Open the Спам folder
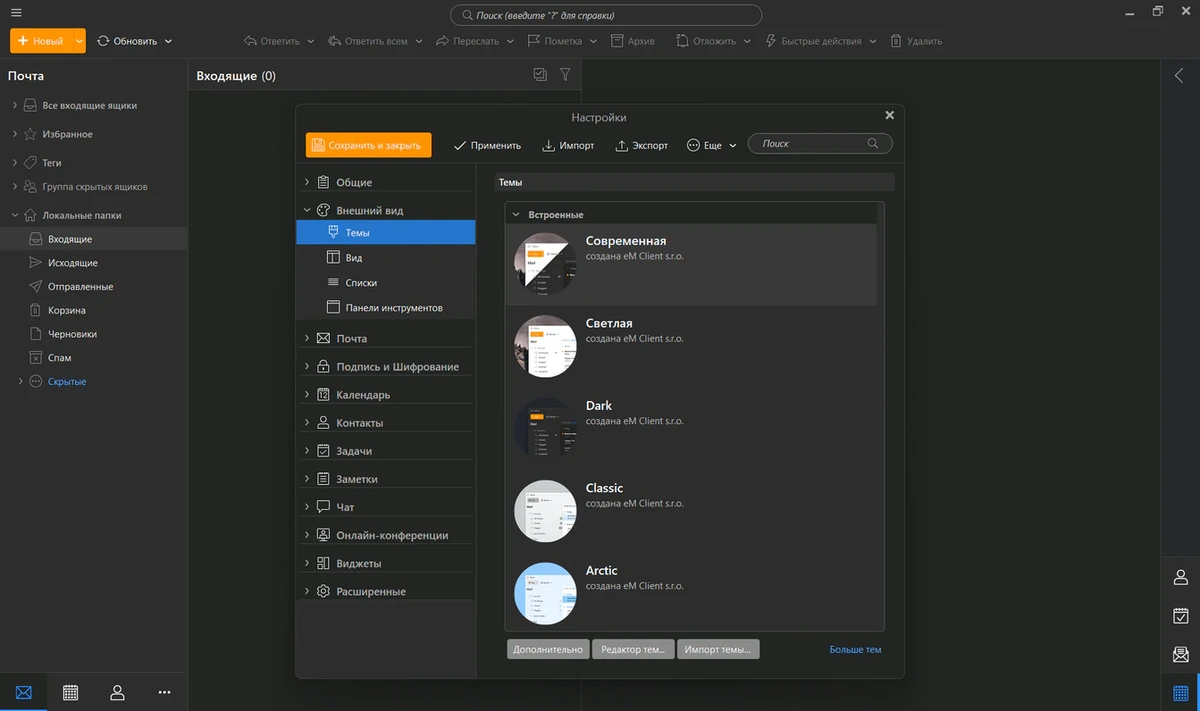Viewport: 1200px width, 711px height. (x=93, y=358)
